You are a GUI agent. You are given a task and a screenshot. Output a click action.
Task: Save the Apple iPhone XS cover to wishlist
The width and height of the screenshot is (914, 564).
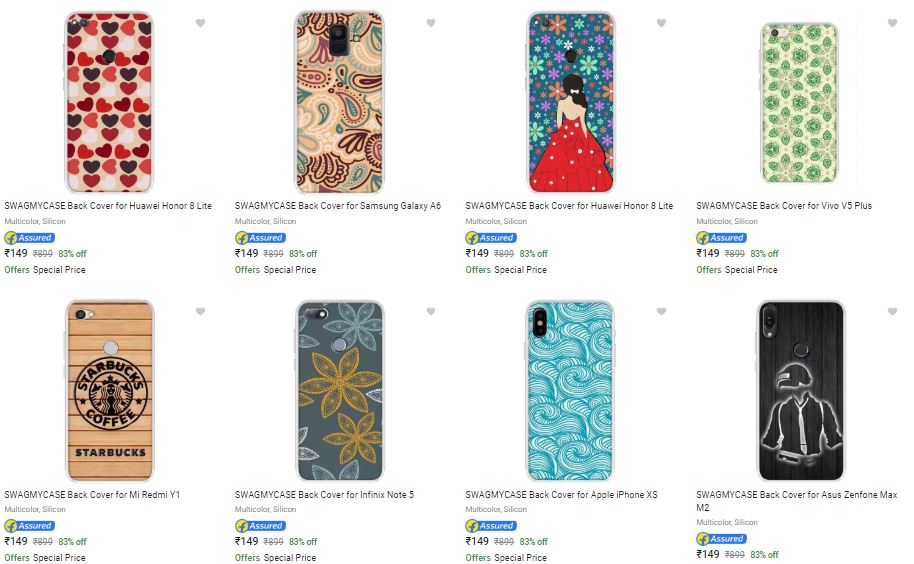(662, 312)
